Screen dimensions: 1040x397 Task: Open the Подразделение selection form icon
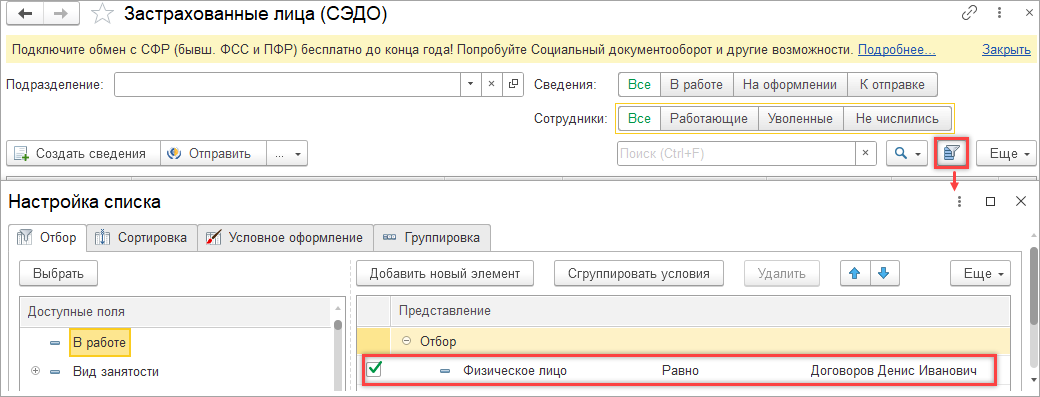point(513,84)
